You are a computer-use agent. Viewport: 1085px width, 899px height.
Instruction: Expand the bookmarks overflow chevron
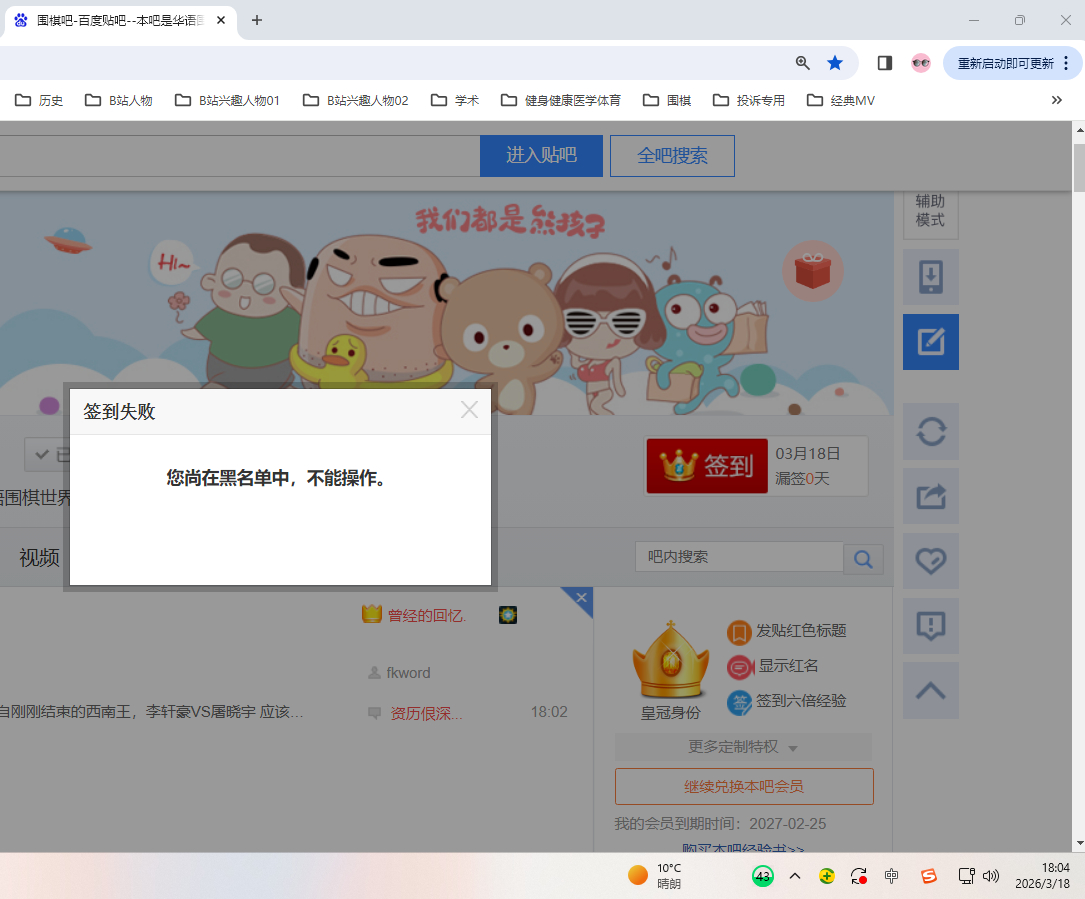(1056, 100)
